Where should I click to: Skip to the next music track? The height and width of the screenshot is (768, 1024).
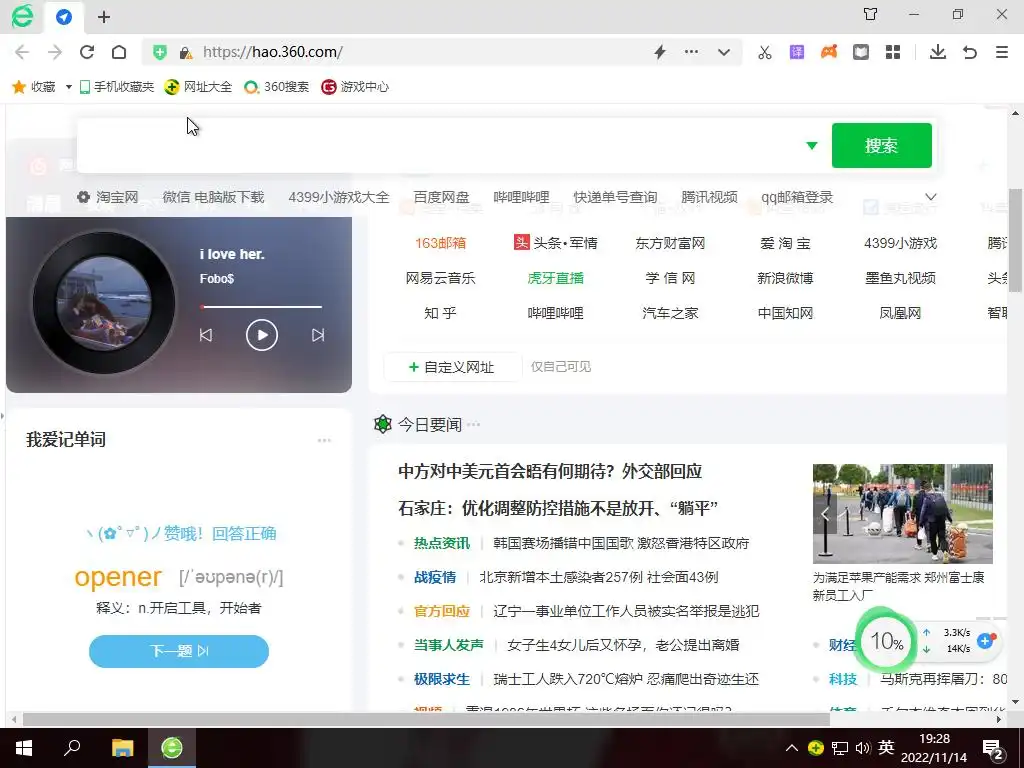click(x=318, y=335)
